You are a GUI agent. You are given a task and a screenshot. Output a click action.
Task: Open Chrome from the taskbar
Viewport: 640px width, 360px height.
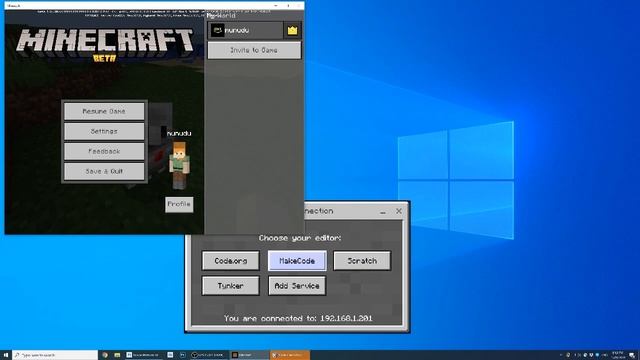point(105,355)
